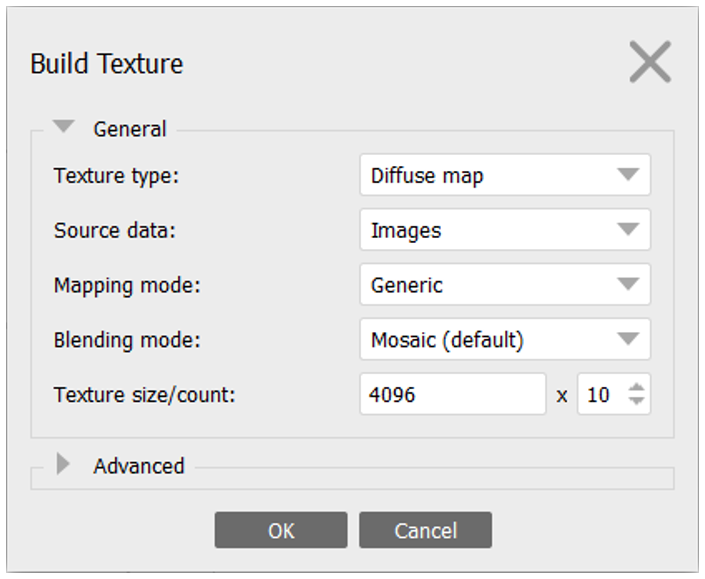Close the Build Texture dialog
The width and height of the screenshot is (705, 579).
click(x=649, y=63)
